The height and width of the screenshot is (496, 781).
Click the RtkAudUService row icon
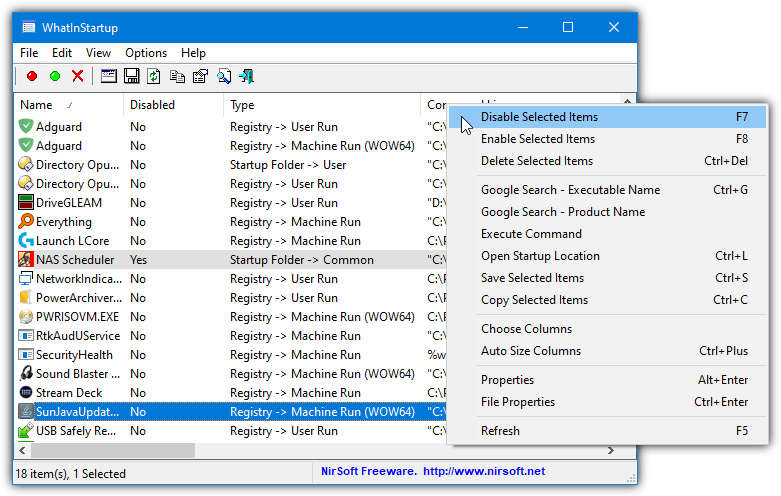25,336
